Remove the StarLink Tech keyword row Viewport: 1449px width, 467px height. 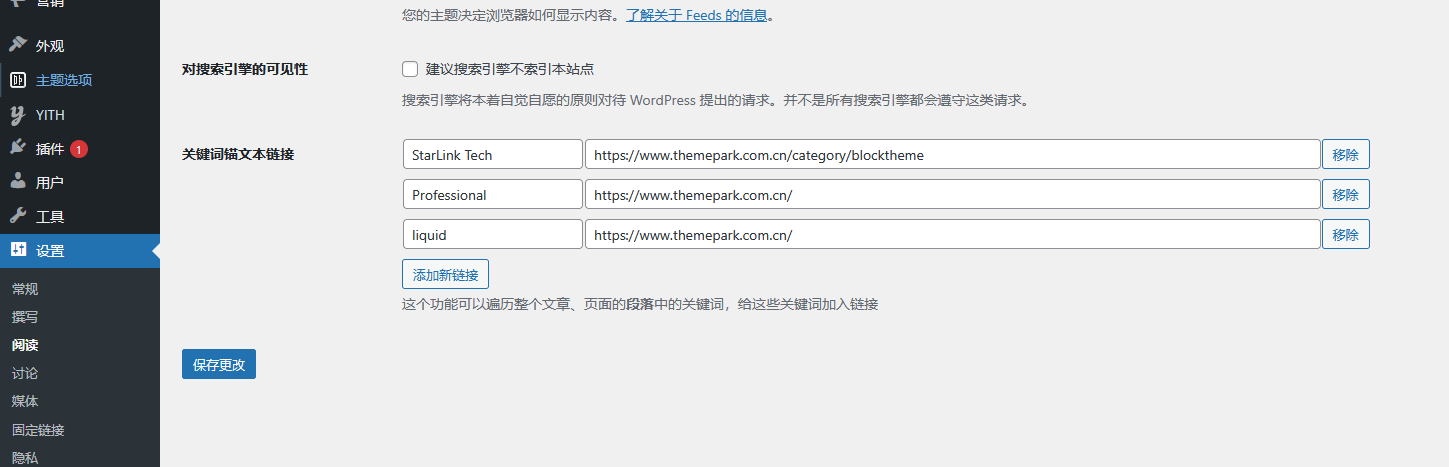click(x=1345, y=155)
